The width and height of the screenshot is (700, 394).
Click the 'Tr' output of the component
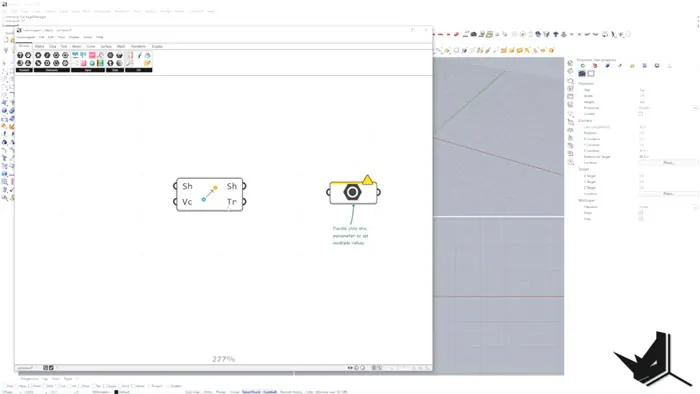[231, 202]
